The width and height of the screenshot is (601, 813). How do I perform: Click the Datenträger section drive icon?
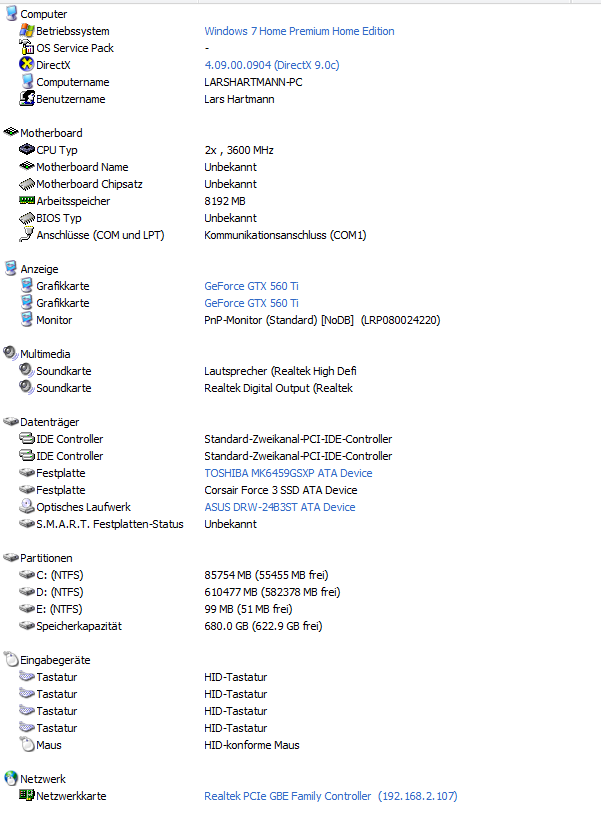[11, 422]
